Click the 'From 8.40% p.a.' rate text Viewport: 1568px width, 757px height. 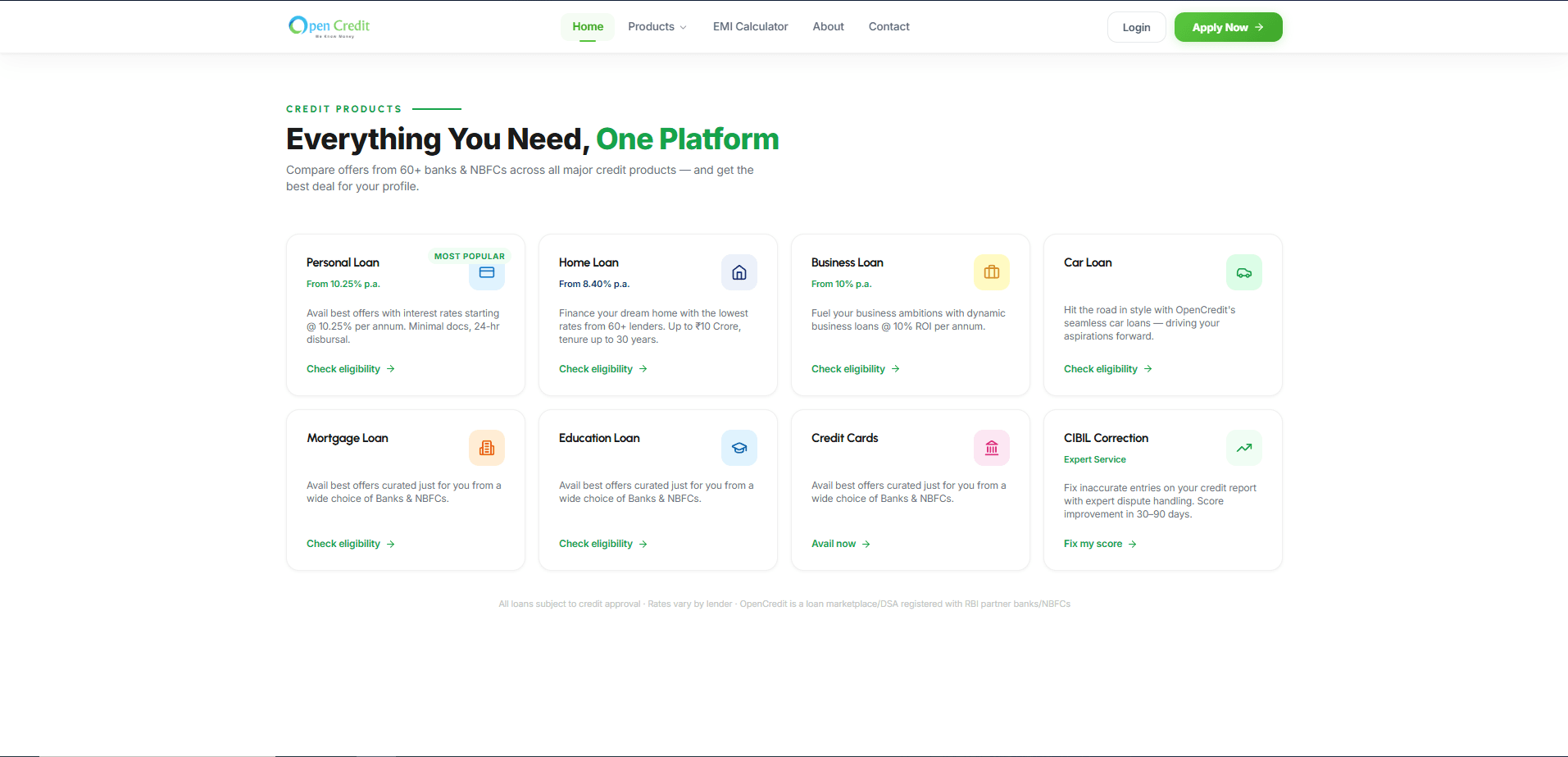pos(594,284)
